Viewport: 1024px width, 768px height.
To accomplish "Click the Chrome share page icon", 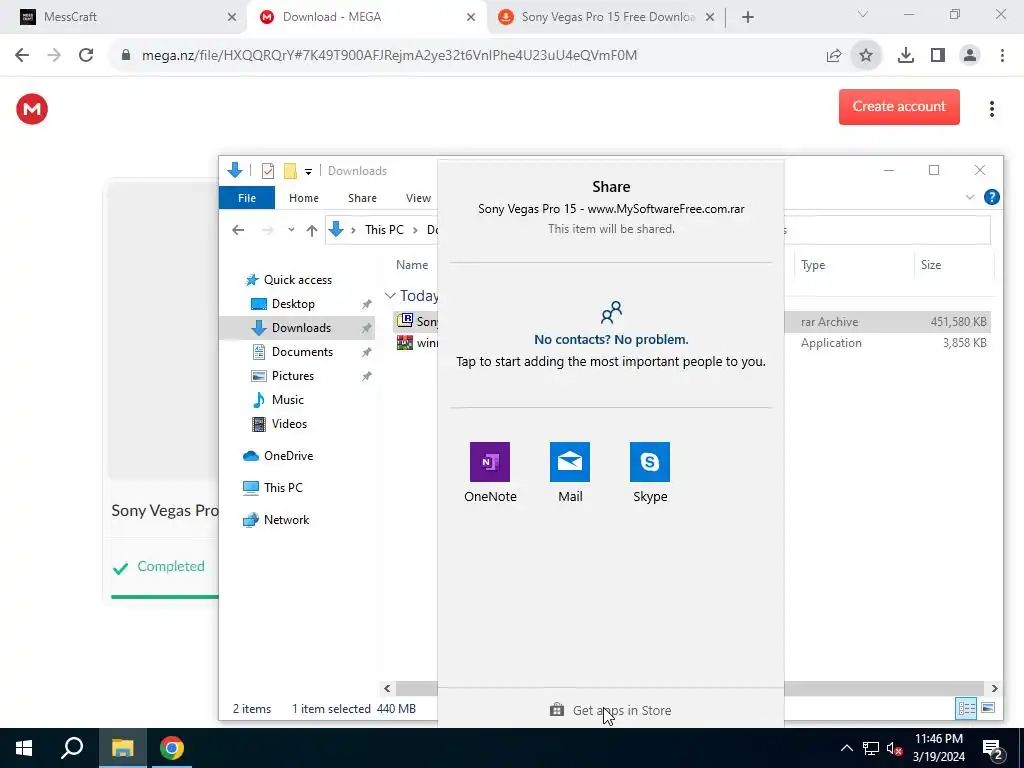I will pos(834,56).
